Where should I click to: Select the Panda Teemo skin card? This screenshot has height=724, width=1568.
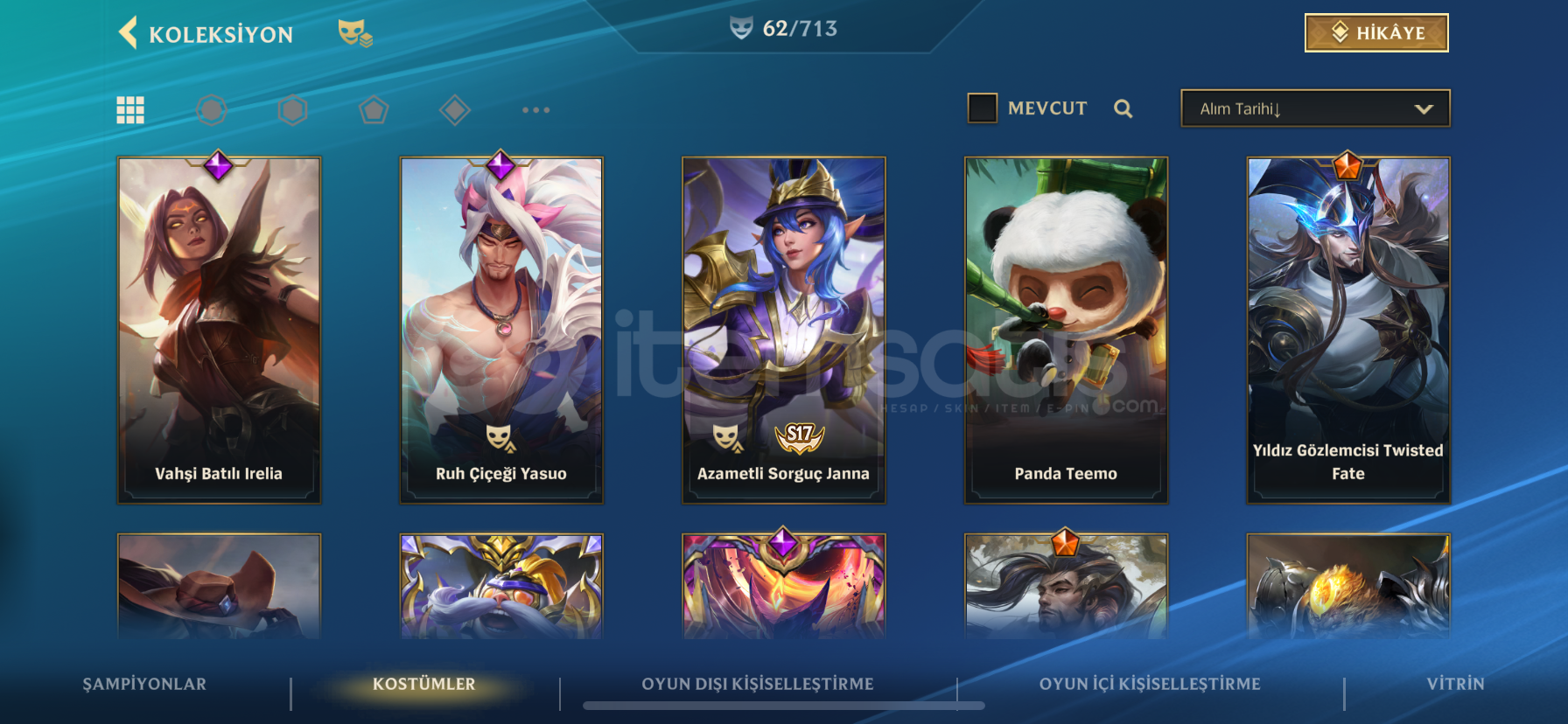tap(1066, 330)
